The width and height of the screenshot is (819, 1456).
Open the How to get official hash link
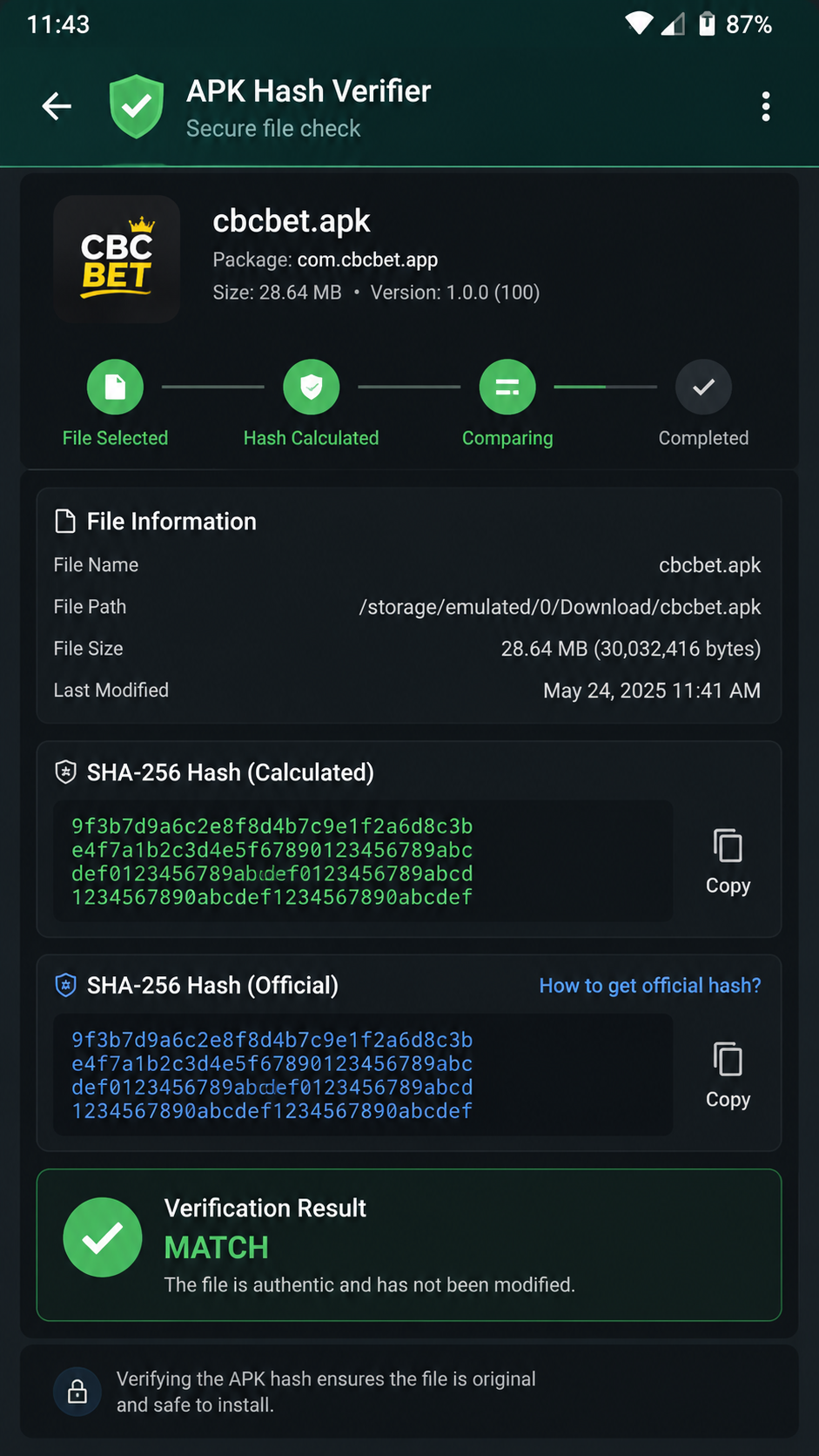(x=650, y=985)
